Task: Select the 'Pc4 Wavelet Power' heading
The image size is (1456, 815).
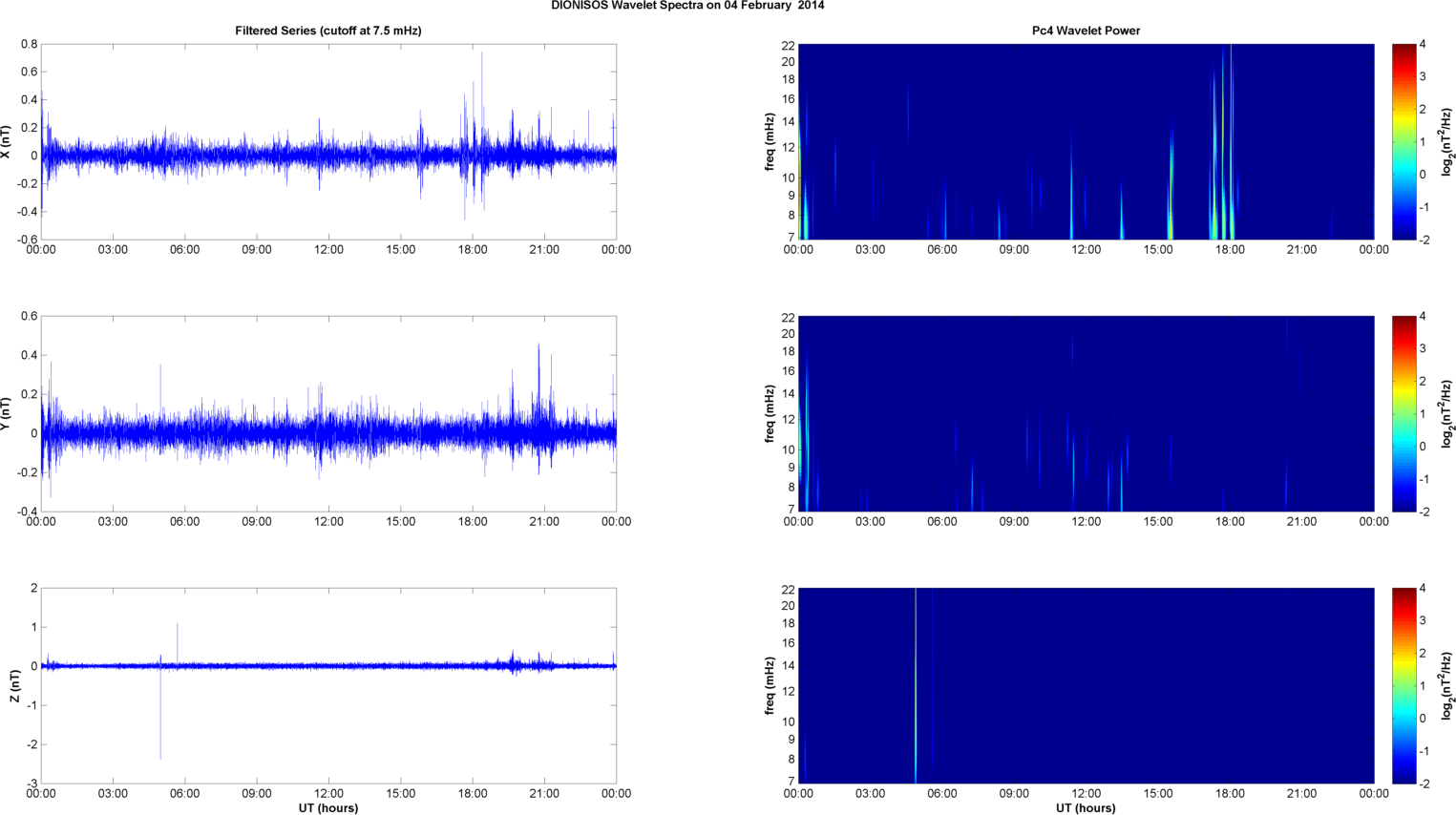Action: (x=1086, y=31)
